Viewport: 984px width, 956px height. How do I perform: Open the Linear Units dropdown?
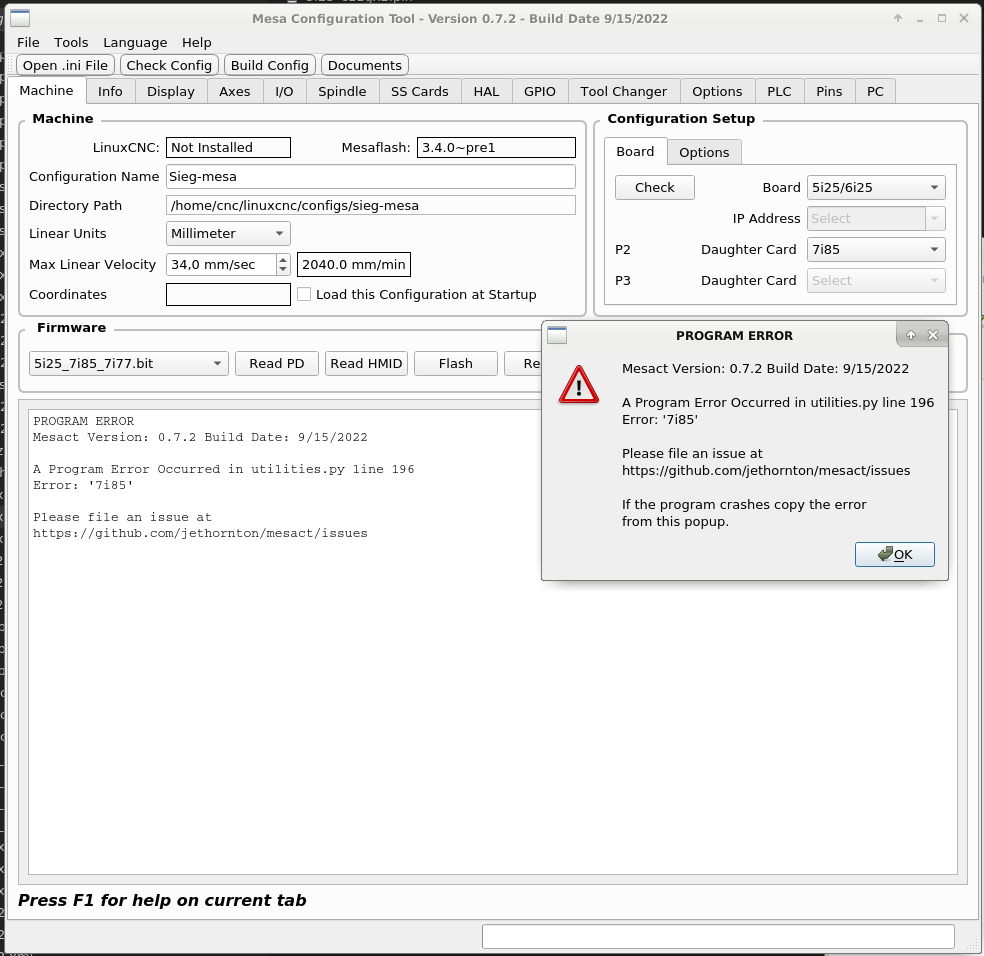228,234
